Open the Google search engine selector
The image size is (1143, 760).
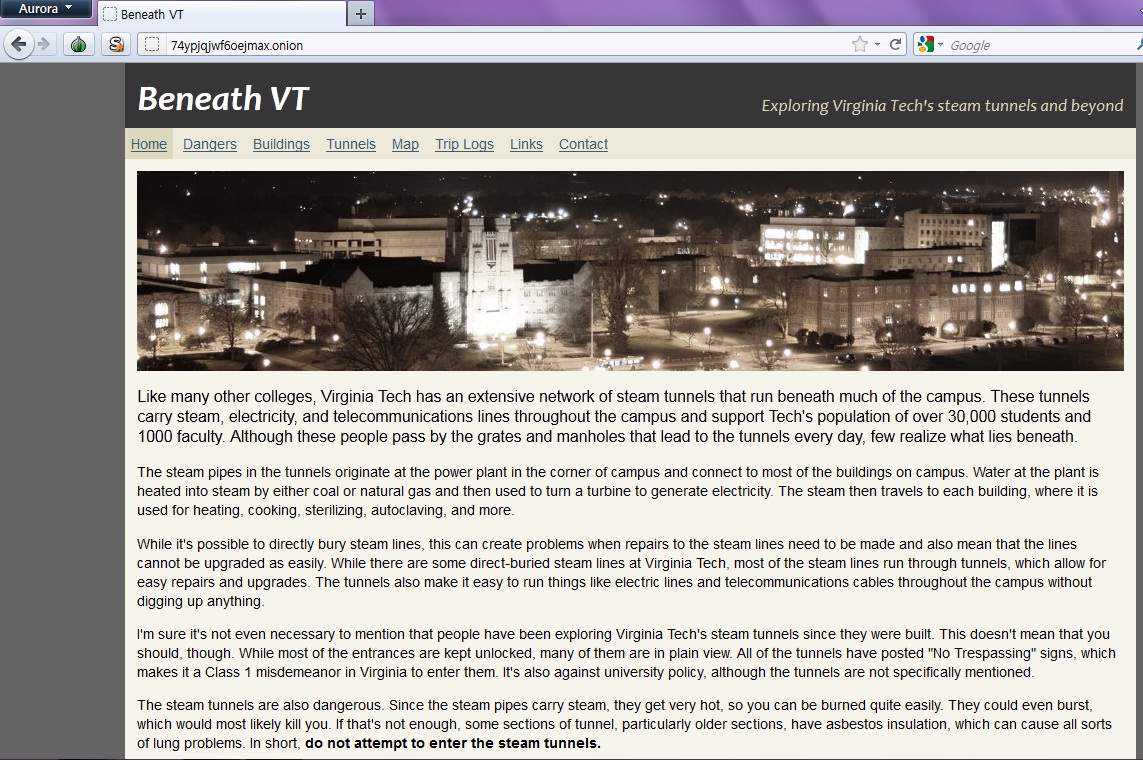[931, 45]
